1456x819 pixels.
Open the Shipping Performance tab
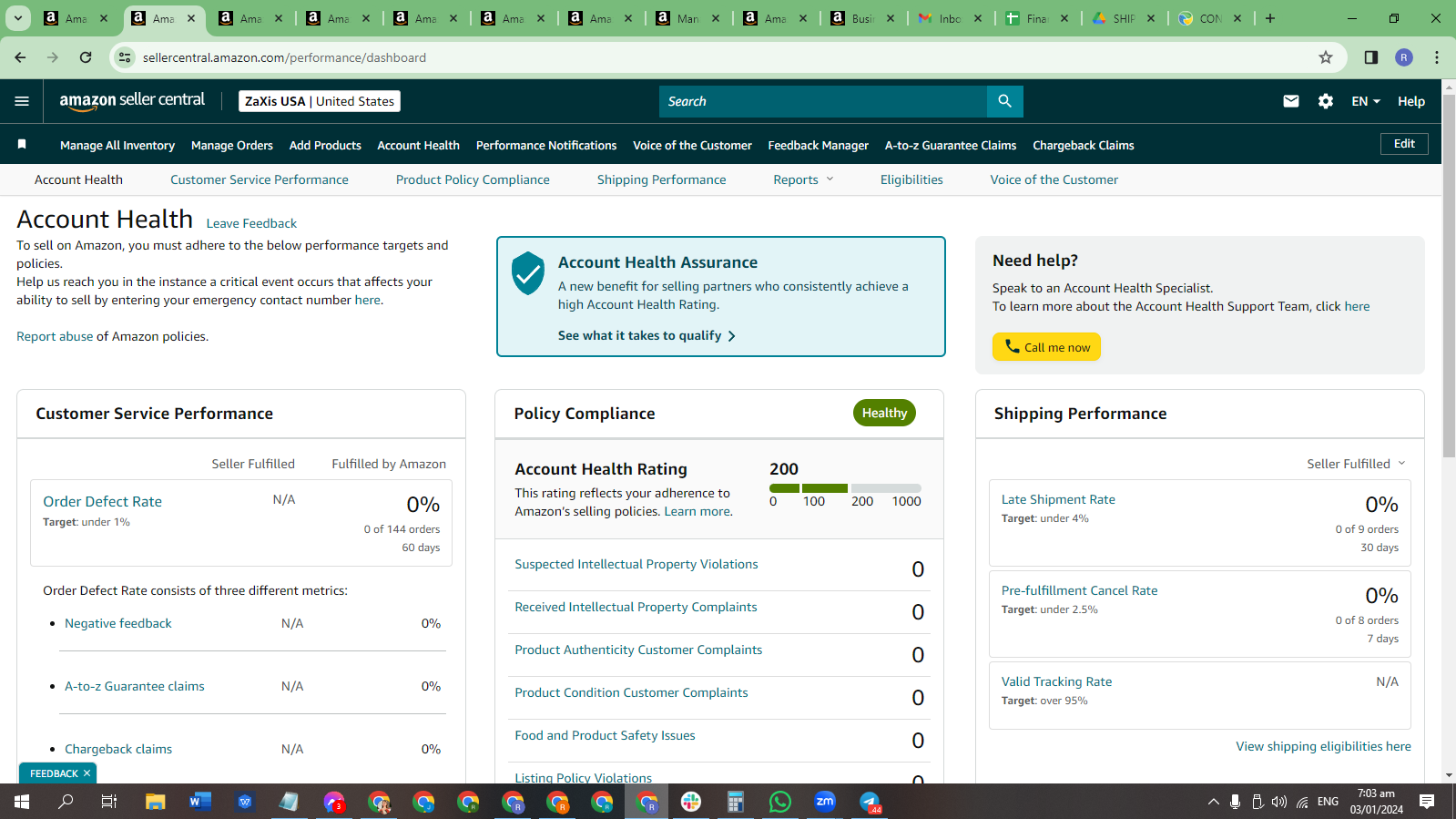point(662,179)
